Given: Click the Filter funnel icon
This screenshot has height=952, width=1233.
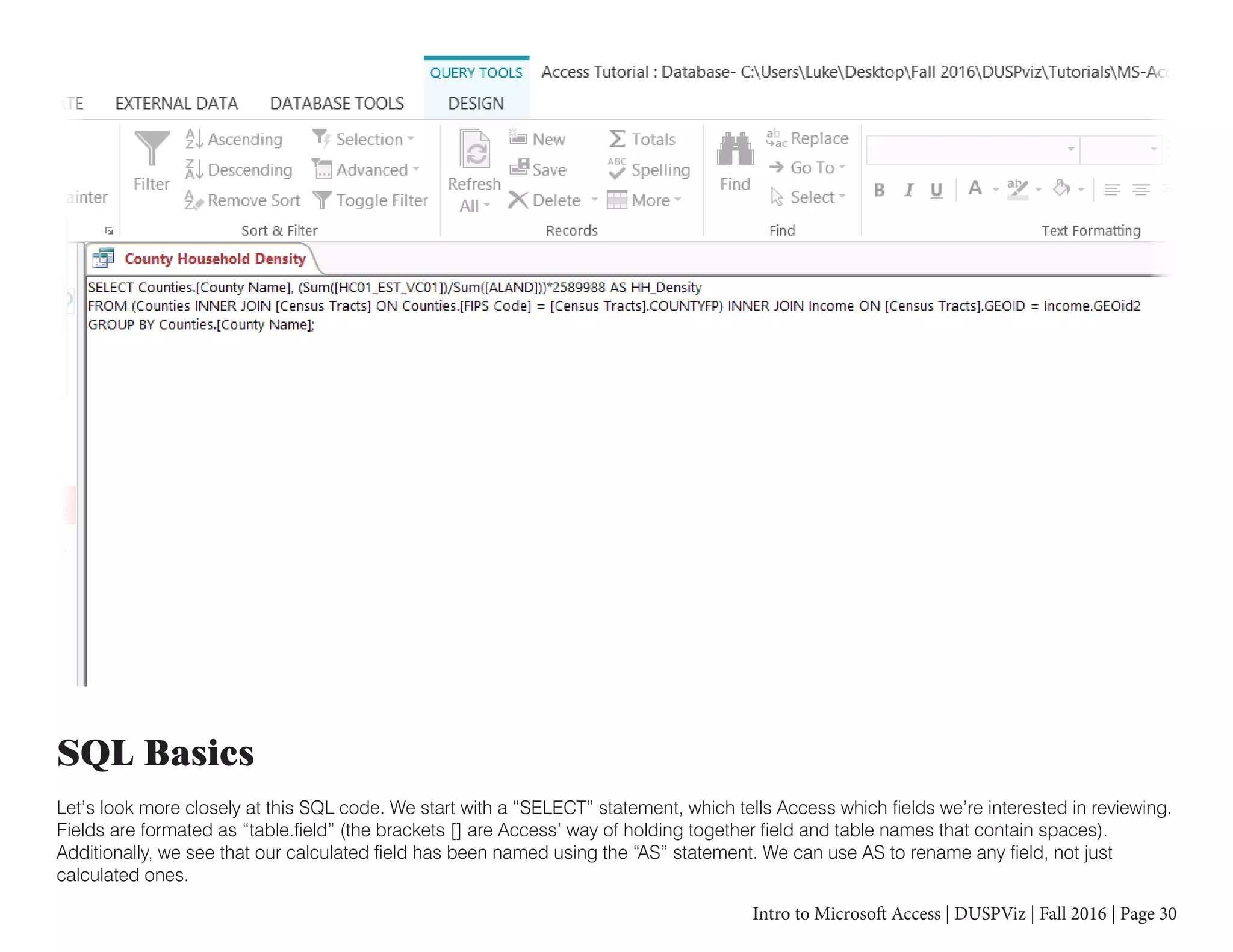Looking at the screenshot, I should point(151,148).
